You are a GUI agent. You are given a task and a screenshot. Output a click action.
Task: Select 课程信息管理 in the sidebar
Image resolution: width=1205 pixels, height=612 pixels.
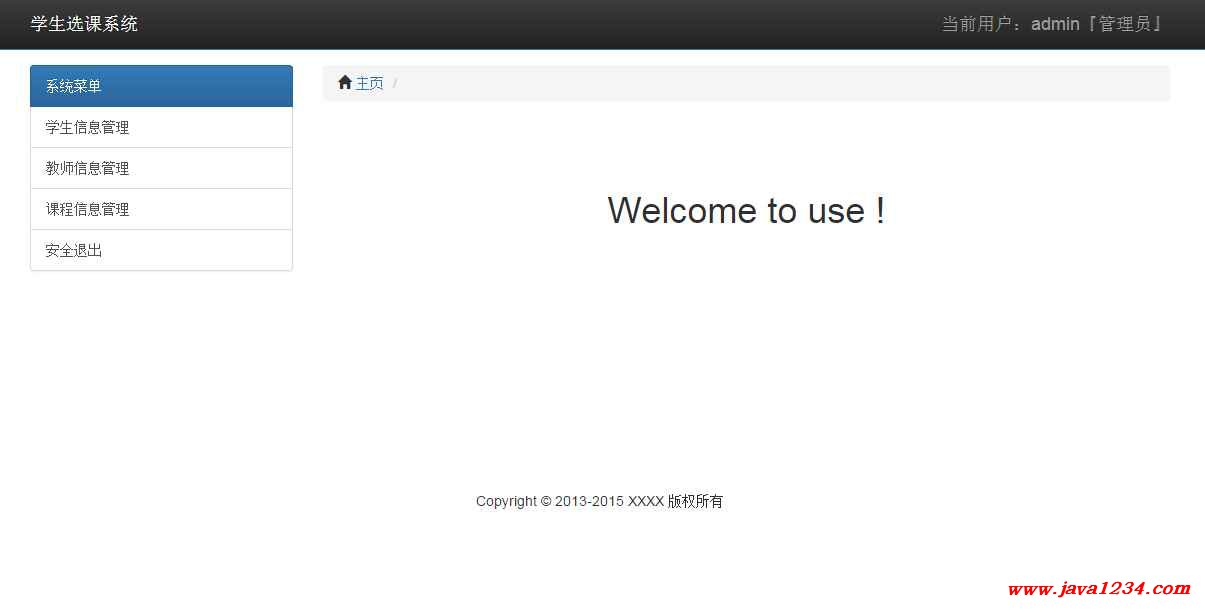161,209
